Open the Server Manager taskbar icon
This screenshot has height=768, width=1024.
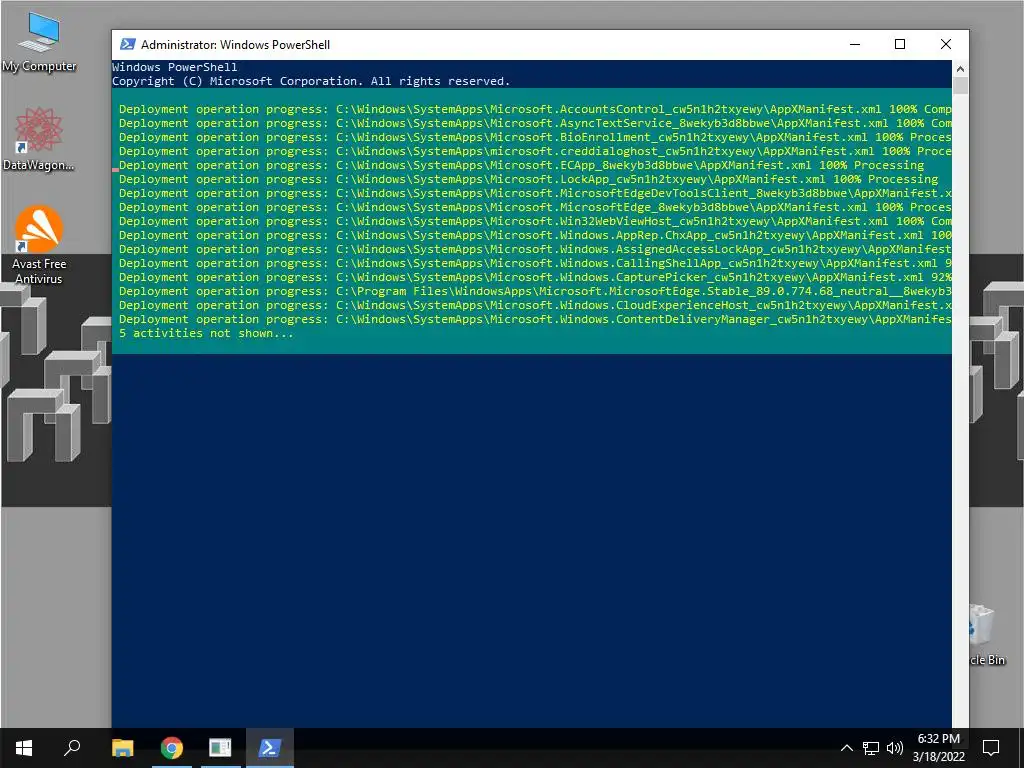221,748
